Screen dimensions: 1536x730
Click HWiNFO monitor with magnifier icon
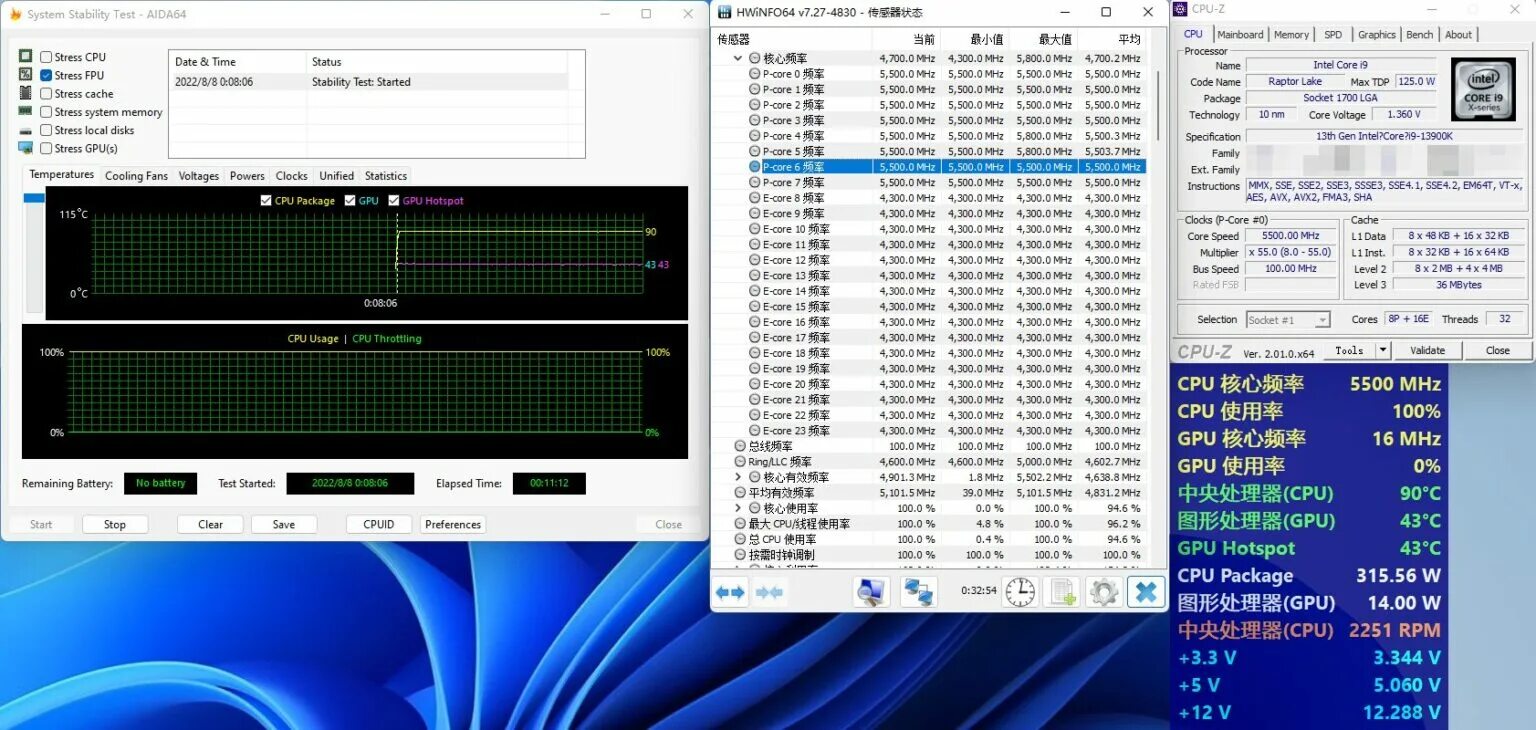[871, 592]
